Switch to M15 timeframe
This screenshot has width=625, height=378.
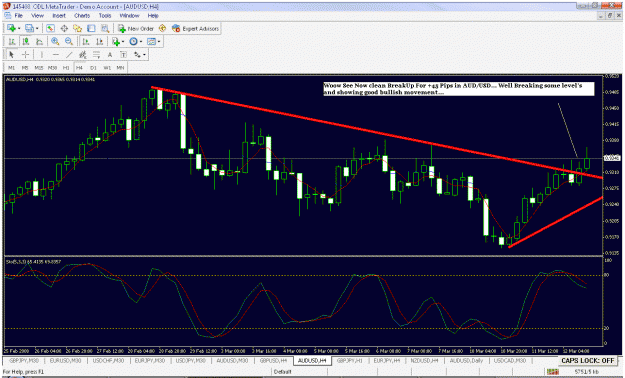[x=39, y=68]
